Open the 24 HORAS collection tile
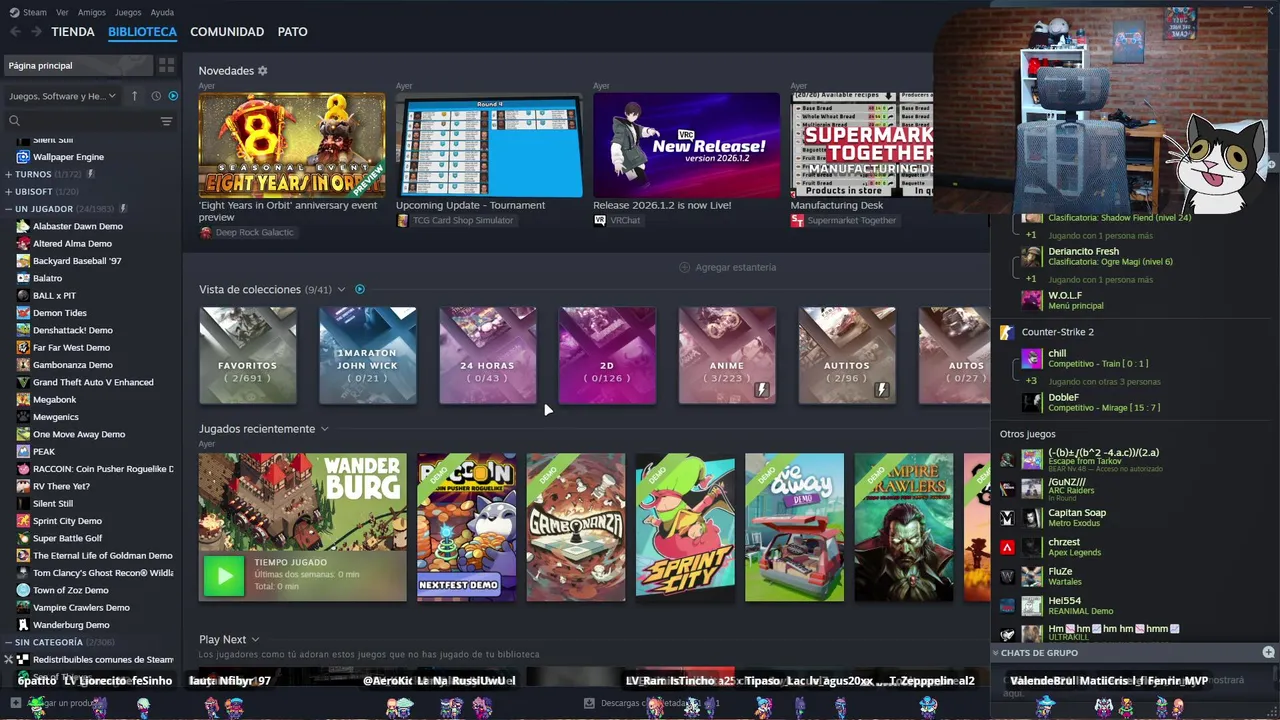The width and height of the screenshot is (1280, 720). (487, 355)
